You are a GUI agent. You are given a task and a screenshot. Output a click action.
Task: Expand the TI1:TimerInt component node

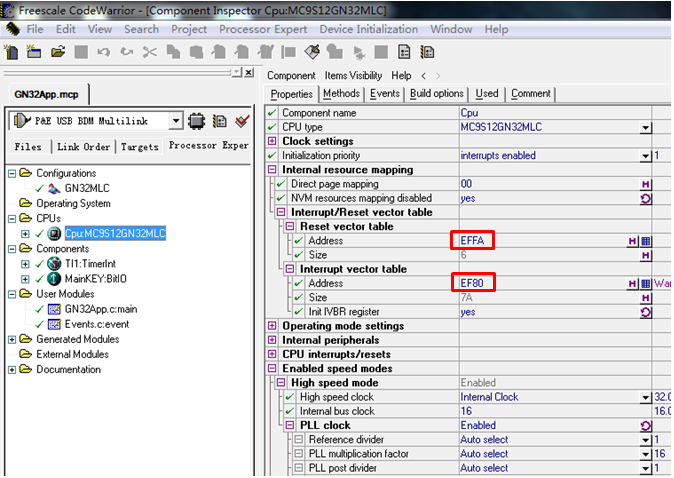click(x=25, y=264)
